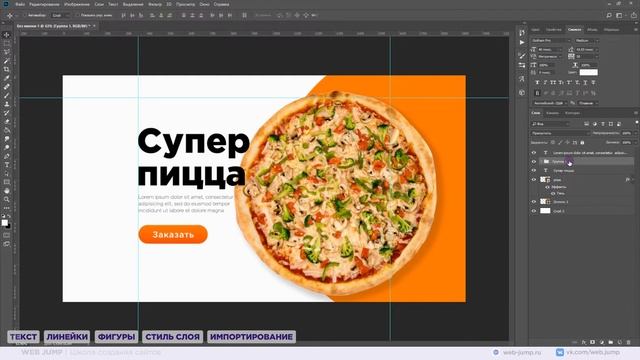Click the layer Opacity value field
640x360 pixels.
pos(627,133)
